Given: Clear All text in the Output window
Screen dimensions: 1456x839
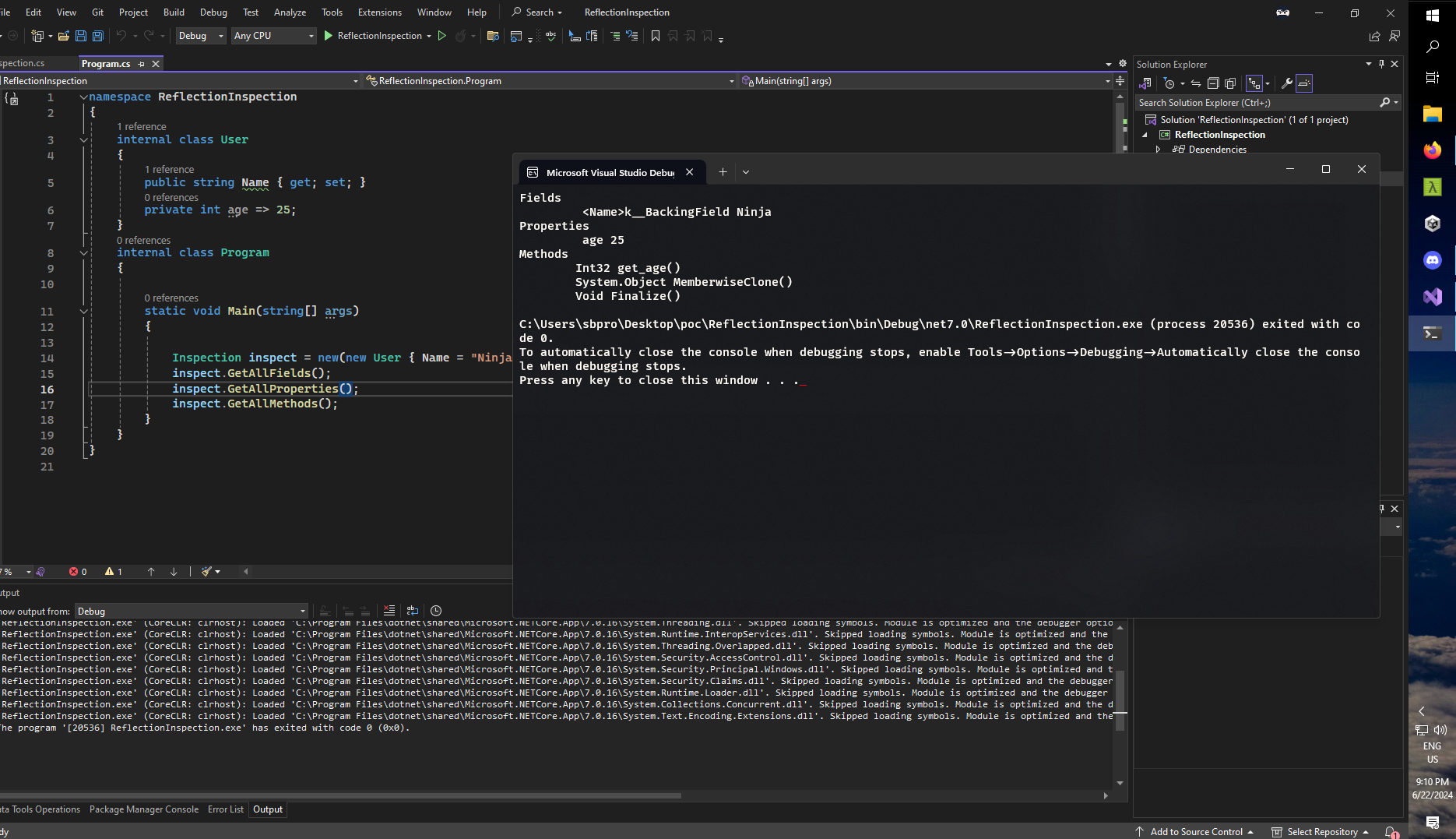Looking at the screenshot, I should point(389,611).
